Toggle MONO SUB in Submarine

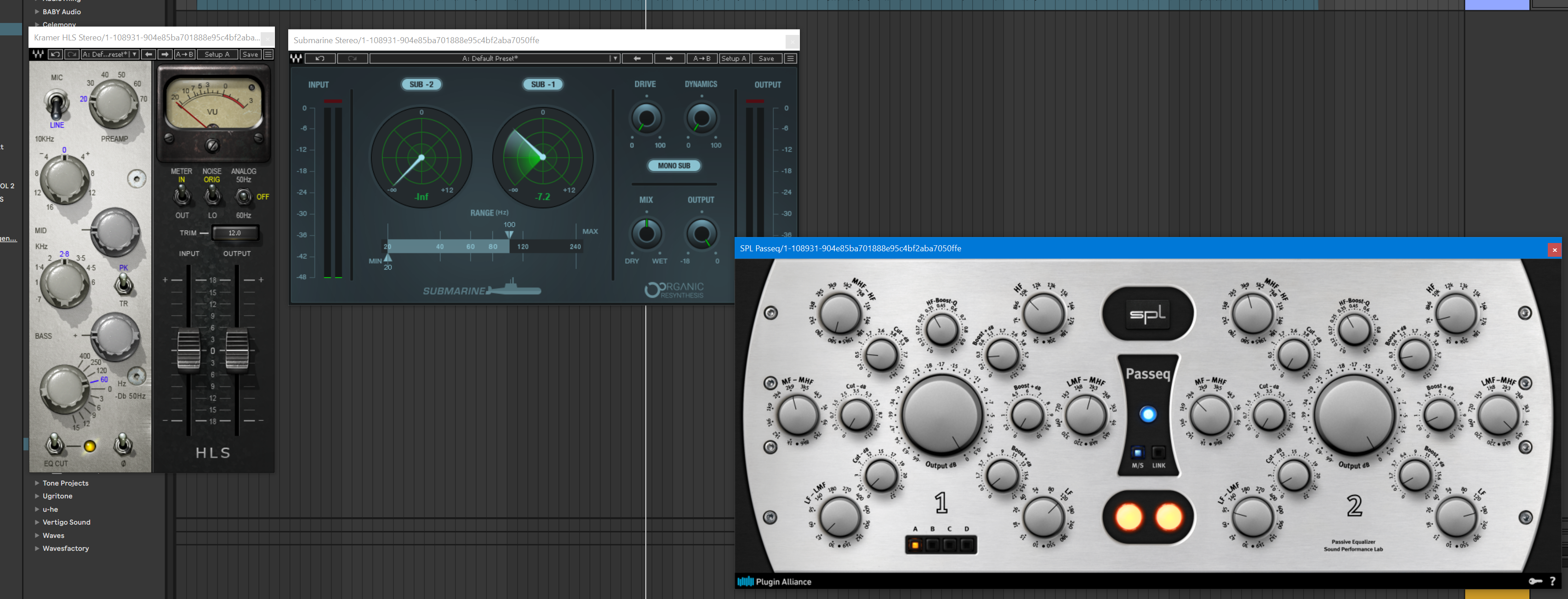click(674, 165)
